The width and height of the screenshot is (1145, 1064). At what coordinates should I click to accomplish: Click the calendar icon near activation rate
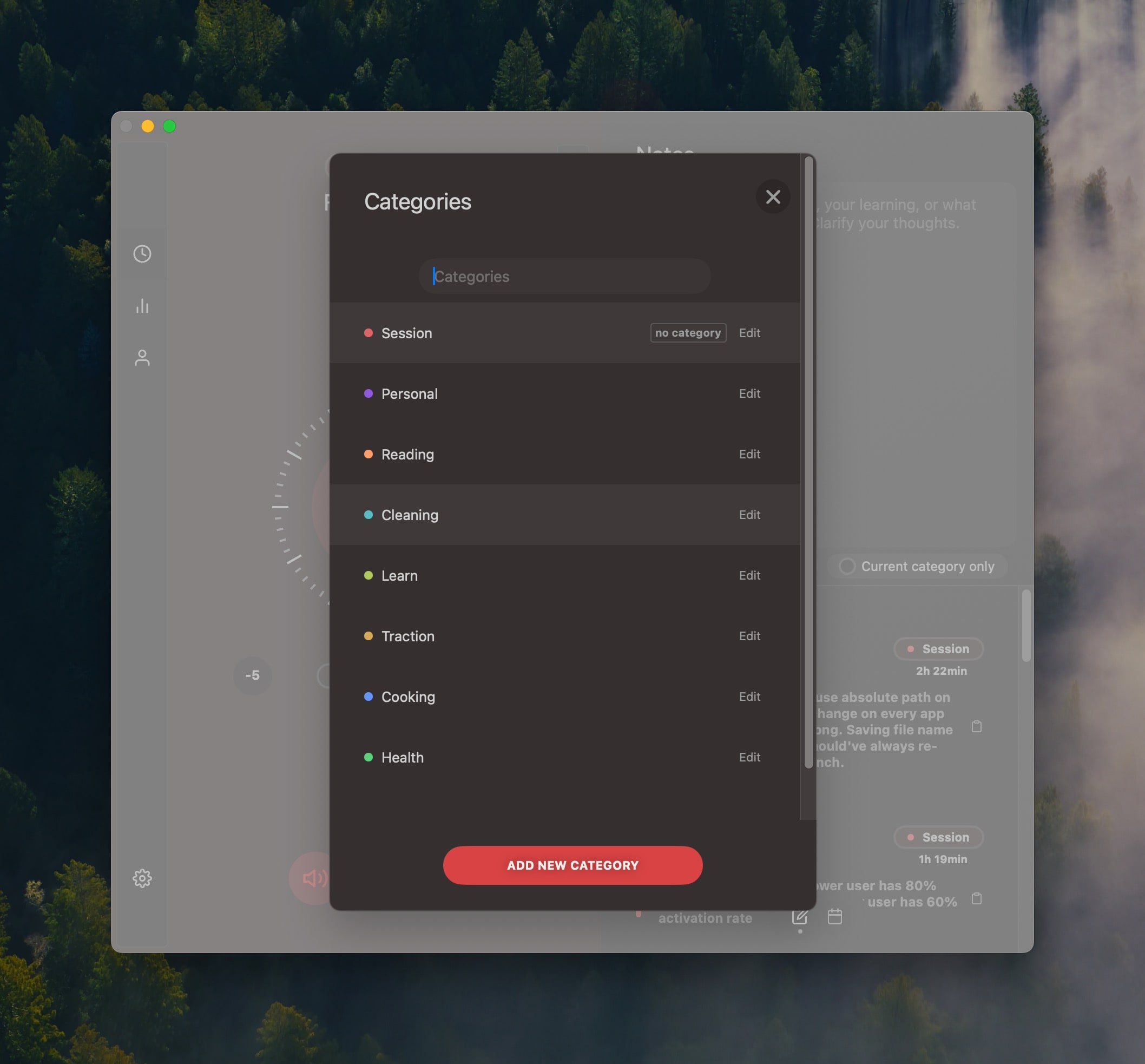[x=834, y=916]
